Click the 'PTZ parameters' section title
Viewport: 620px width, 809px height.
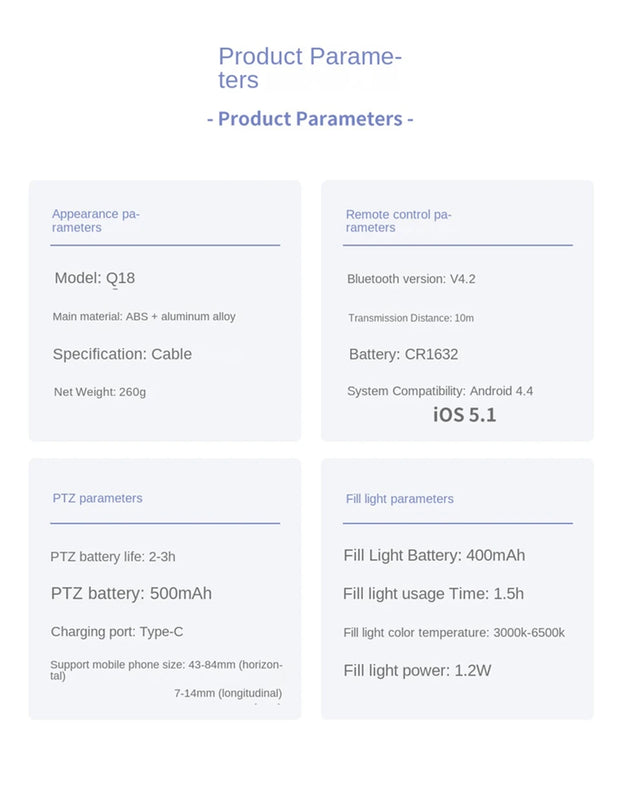97,498
